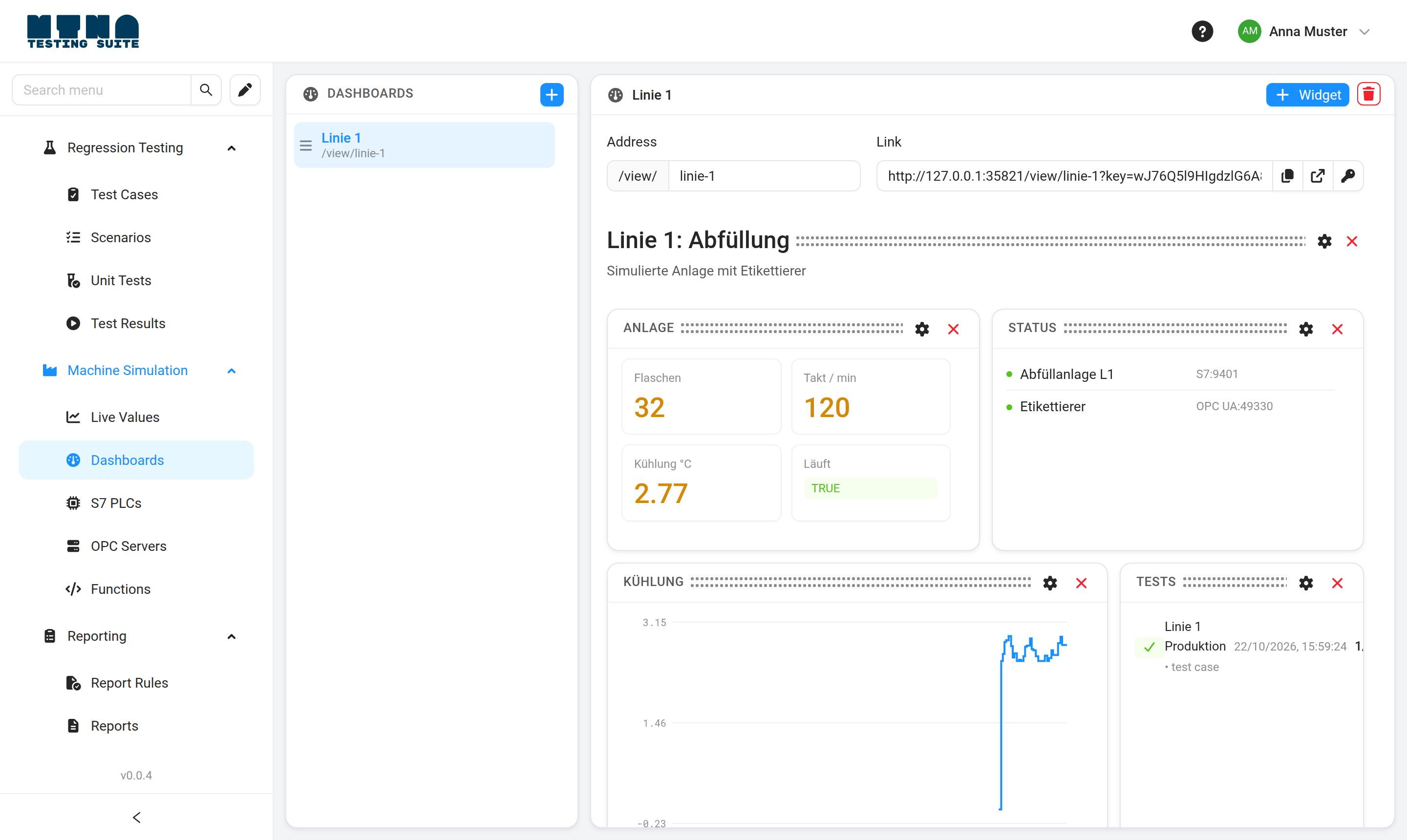Collapse sidebar with left arrow

(x=136, y=817)
